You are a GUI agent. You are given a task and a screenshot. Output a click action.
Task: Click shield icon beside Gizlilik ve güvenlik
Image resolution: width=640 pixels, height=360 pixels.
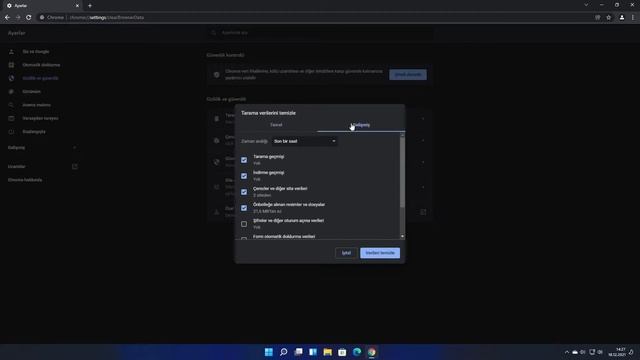[11, 78]
